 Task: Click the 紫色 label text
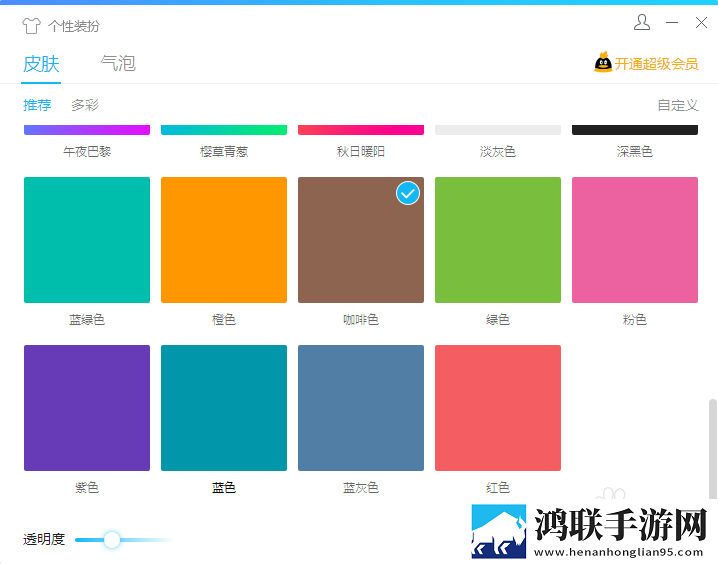(87, 488)
